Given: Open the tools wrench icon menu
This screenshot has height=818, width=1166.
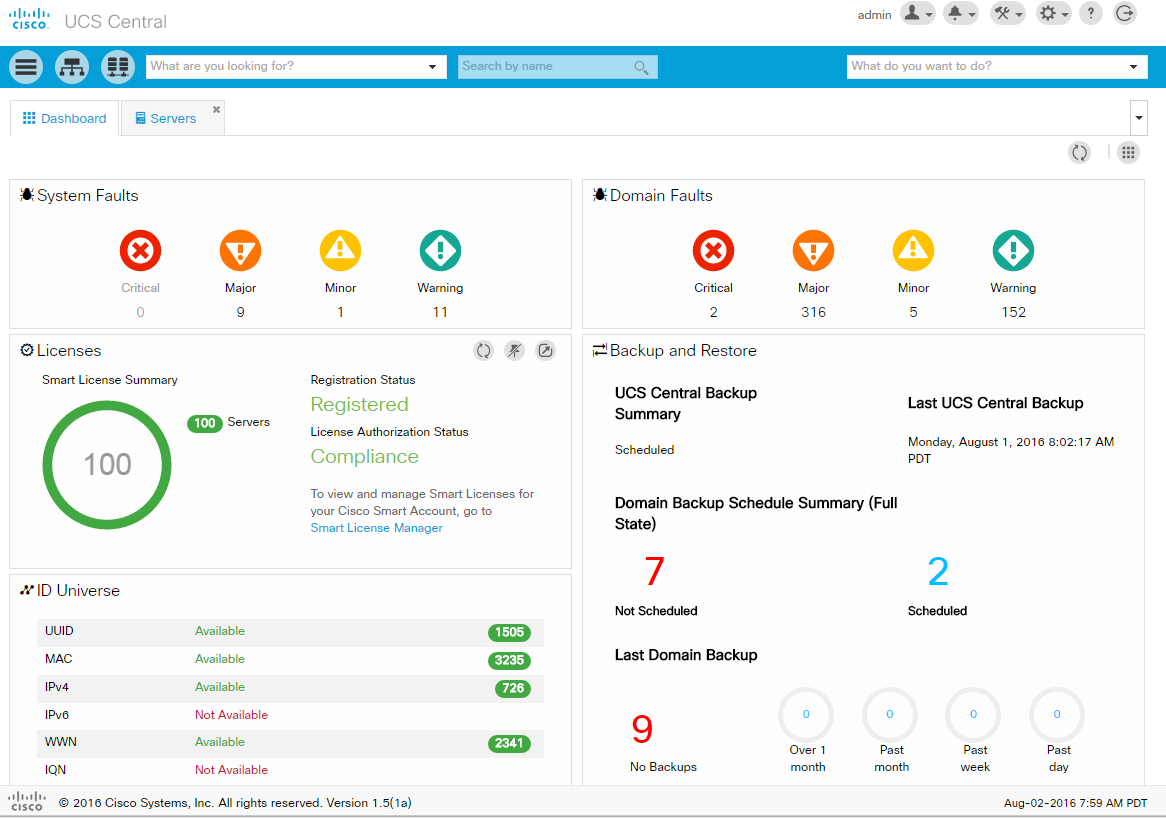Looking at the screenshot, I should [x=1008, y=13].
